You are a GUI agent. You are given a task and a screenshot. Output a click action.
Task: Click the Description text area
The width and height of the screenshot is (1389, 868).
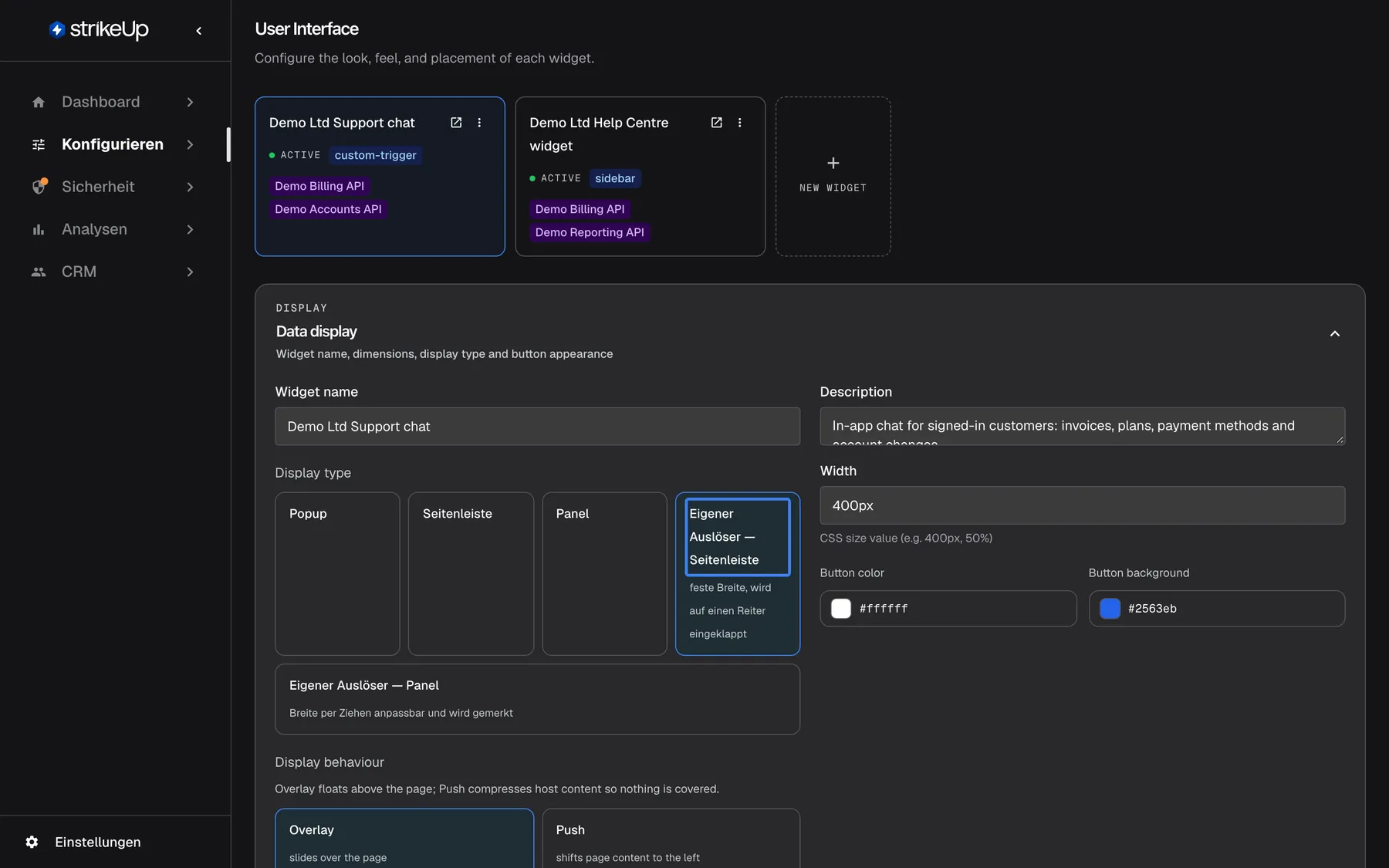click(x=1082, y=427)
